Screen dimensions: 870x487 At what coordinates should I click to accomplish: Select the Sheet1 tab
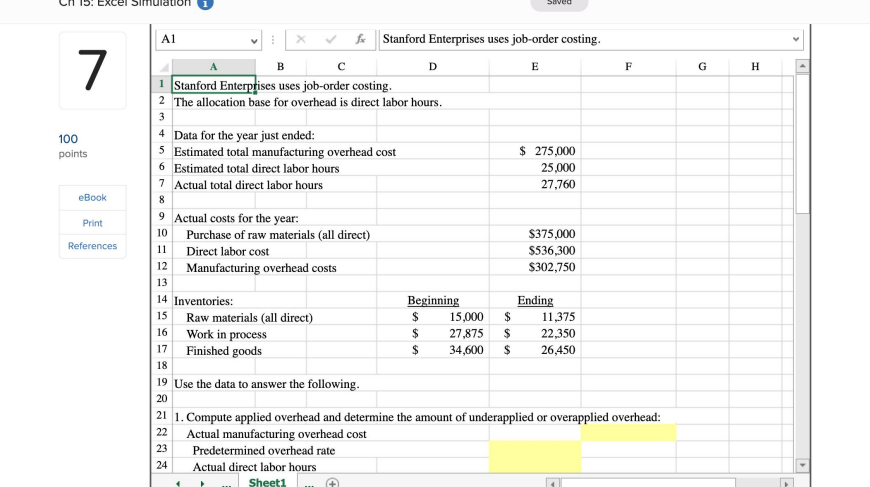coord(267,482)
